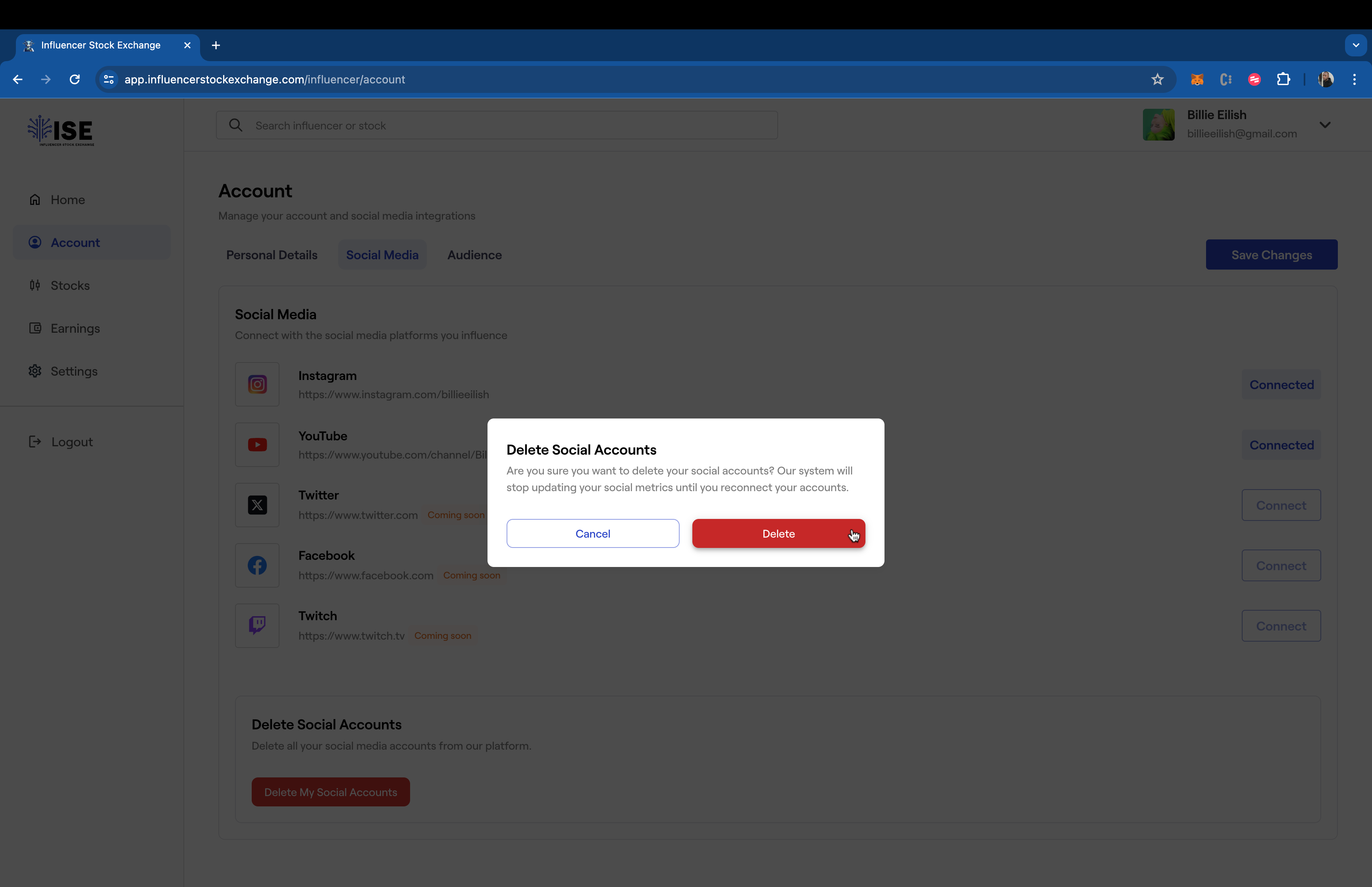Image resolution: width=1372 pixels, height=887 pixels.
Task: Select the Personal Details tab
Action: (x=271, y=254)
